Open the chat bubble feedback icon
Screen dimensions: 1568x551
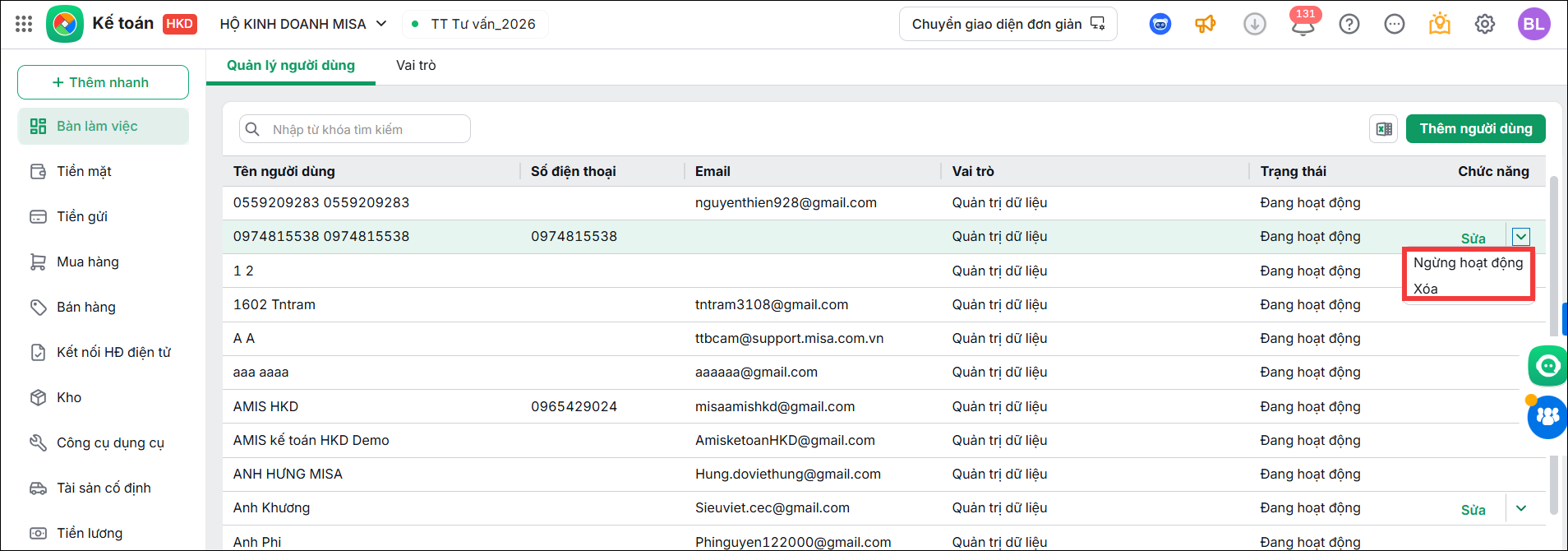click(x=1395, y=24)
